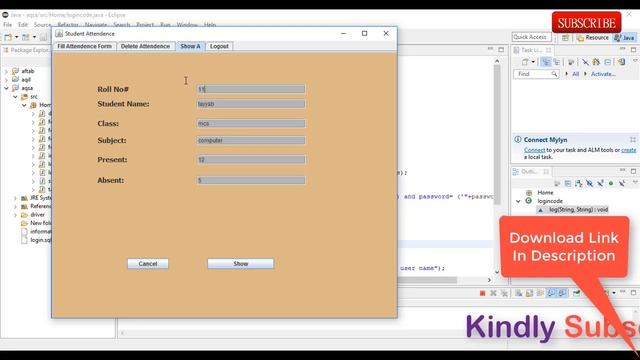Screen dimensions: 640x360
Task: Click the Subject input field
Action: 251,140
